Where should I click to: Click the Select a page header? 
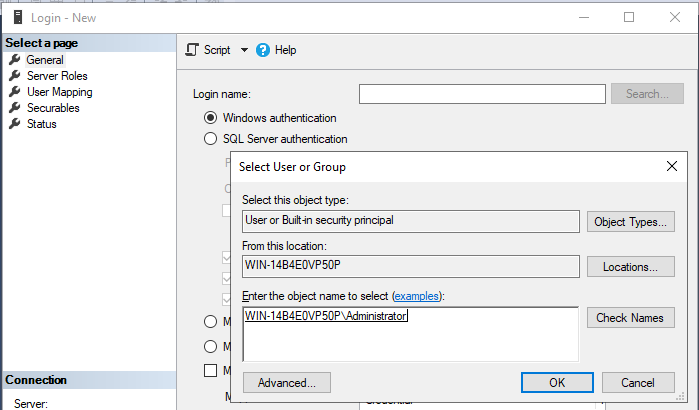pos(89,43)
